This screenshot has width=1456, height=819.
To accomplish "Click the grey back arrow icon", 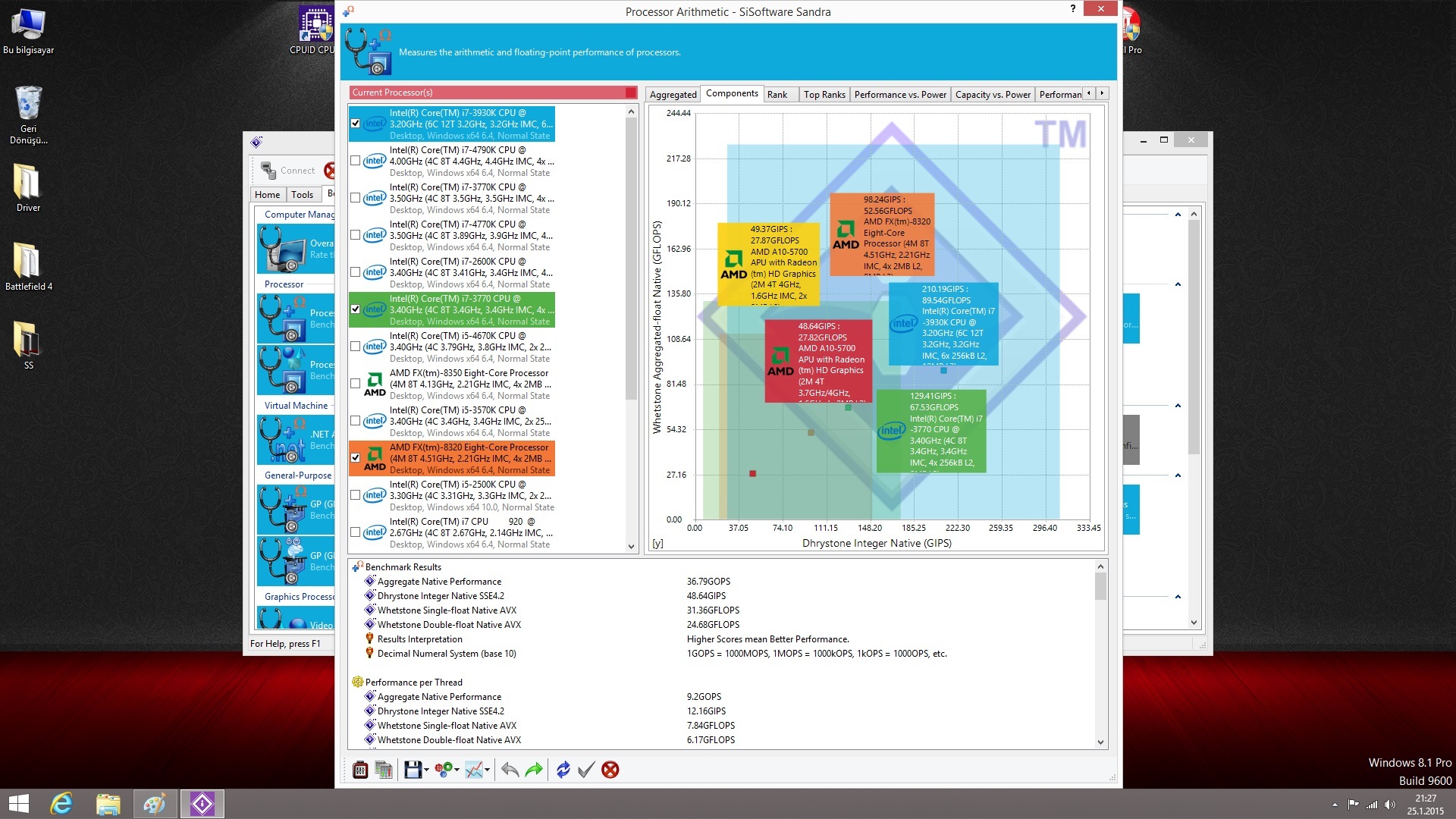I will coord(510,770).
